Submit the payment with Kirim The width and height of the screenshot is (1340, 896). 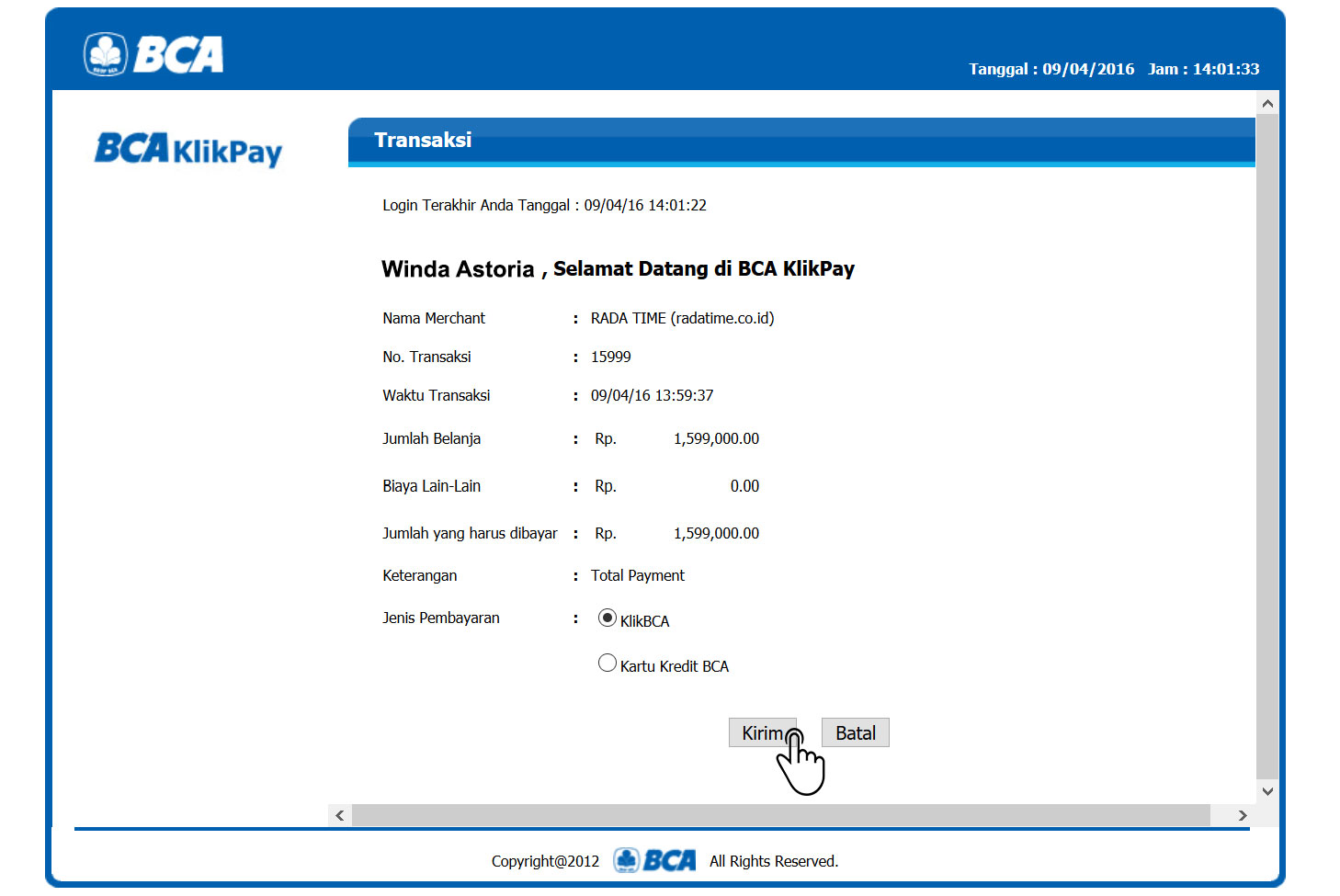[x=762, y=732]
